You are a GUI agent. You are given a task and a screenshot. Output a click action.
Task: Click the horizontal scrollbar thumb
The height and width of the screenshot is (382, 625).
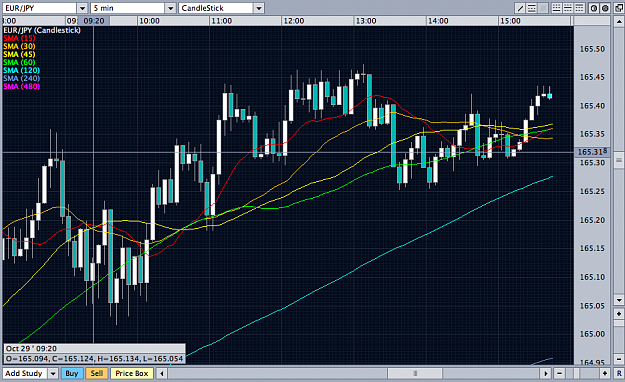click(x=415, y=374)
